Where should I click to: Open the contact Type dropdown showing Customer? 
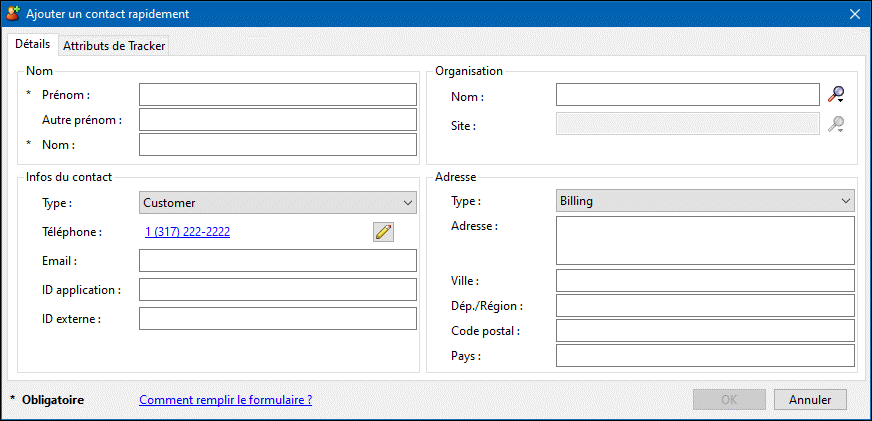tap(277, 202)
